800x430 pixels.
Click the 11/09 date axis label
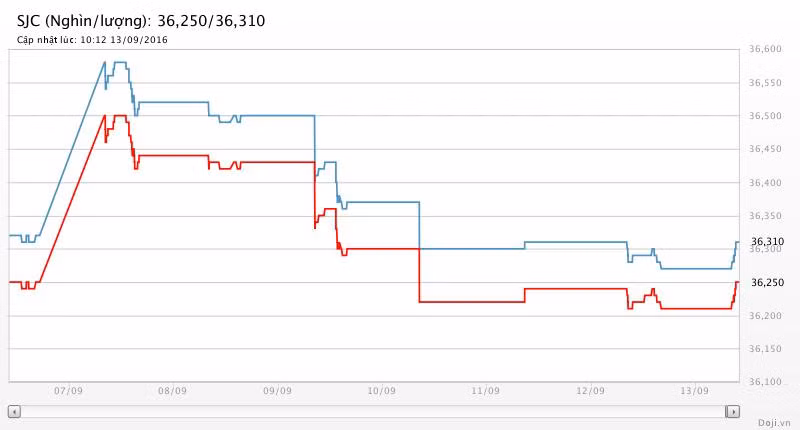(x=486, y=391)
